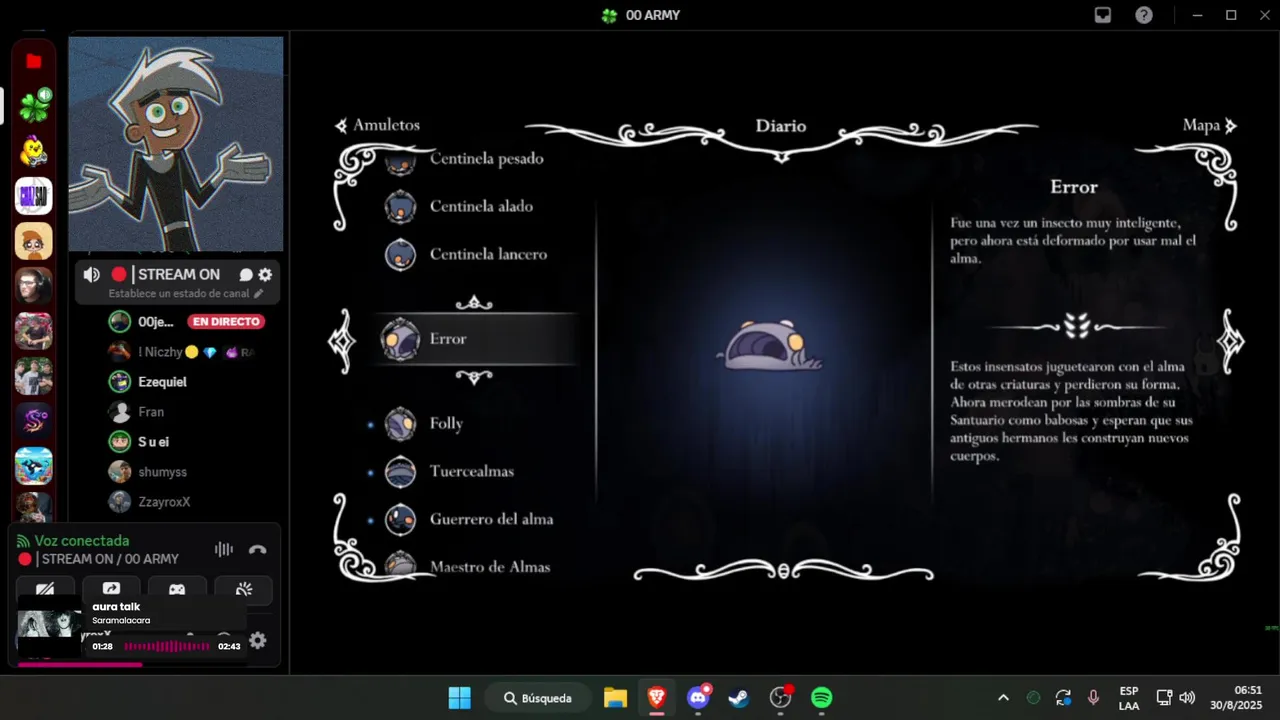Click the right pane arrow at journal edge
Screen dimensions: 1280x720
tap(1230, 341)
